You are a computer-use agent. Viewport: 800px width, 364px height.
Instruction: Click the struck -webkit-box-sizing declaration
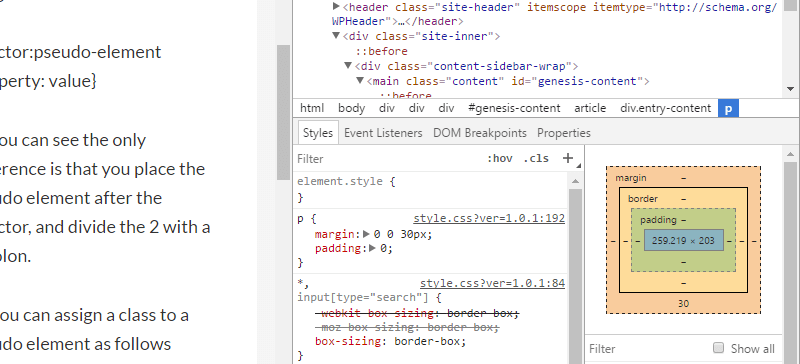[417, 313]
